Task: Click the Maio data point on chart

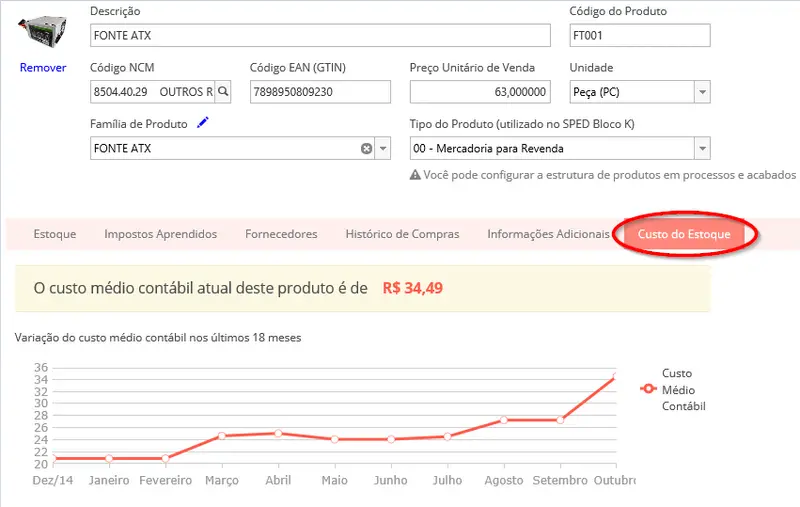Action: [x=335, y=439]
